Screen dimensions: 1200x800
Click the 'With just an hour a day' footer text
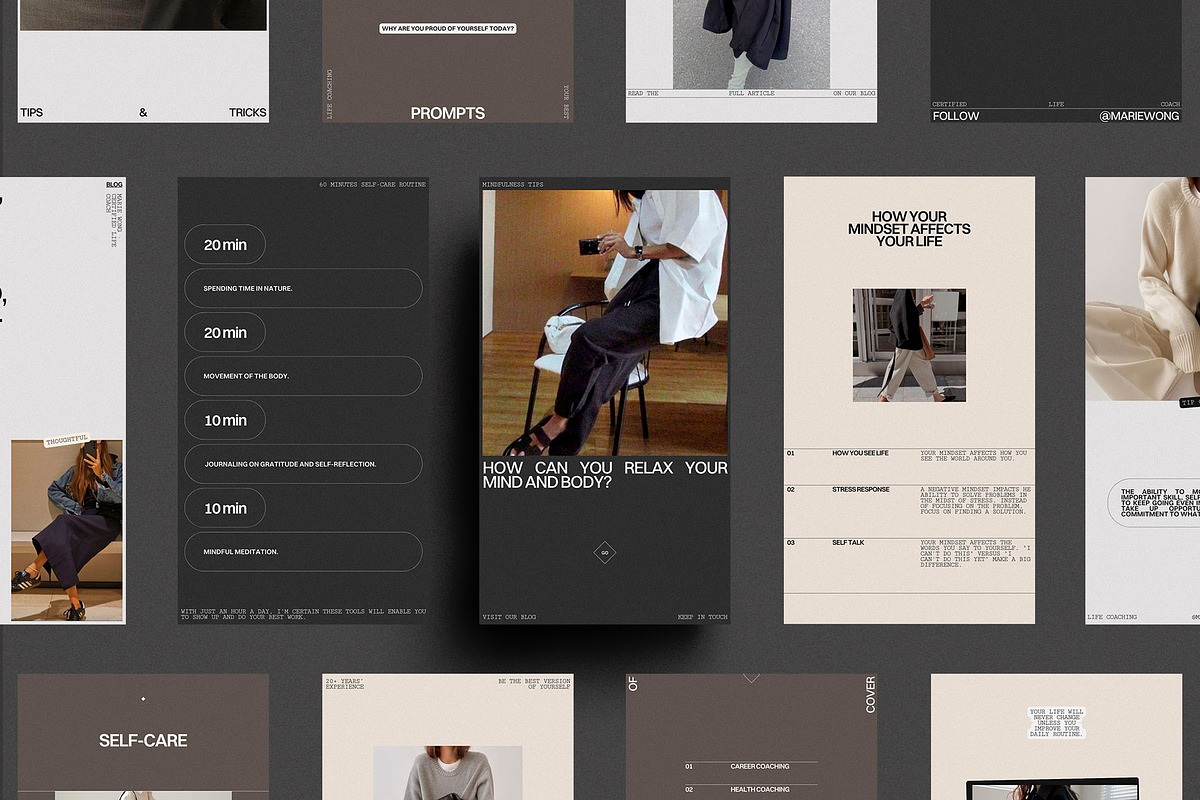point(303,614)
